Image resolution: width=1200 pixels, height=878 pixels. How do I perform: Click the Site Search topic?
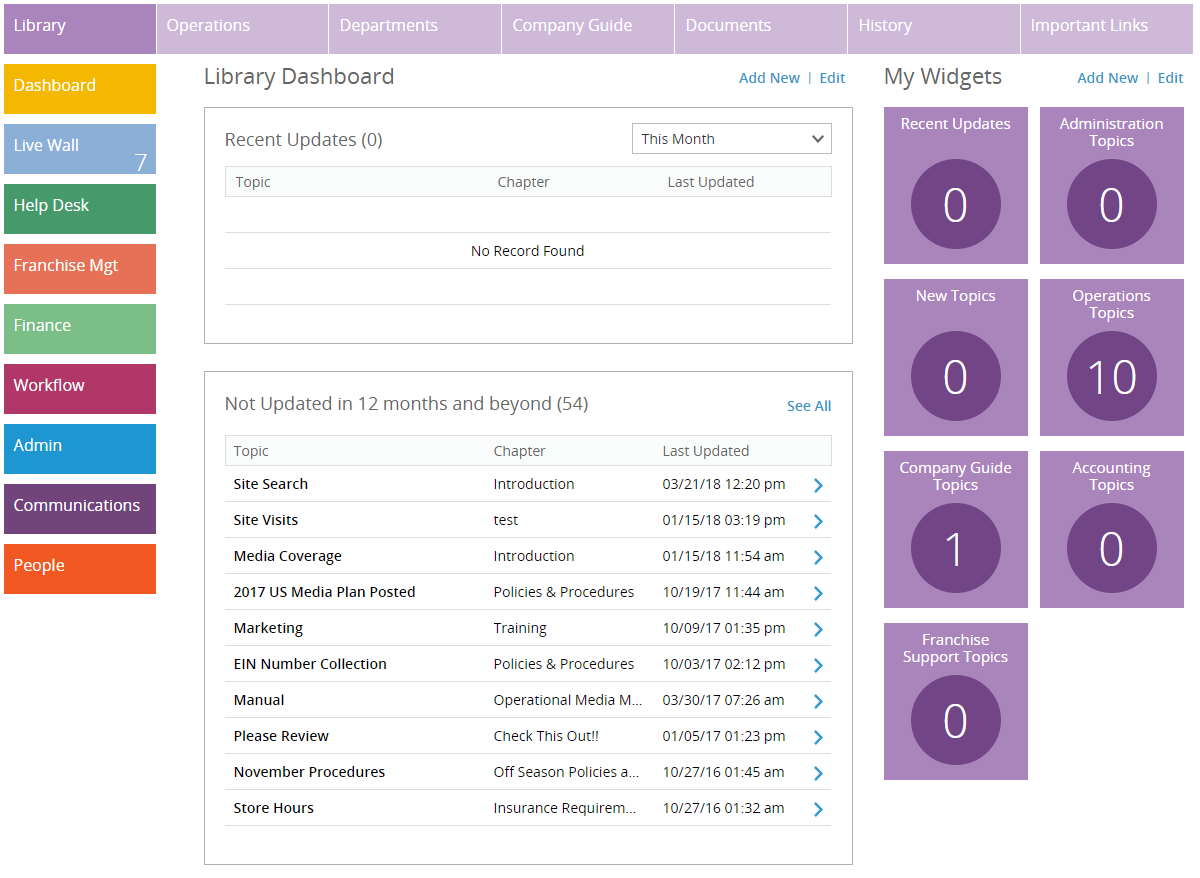tap(271, 484)
